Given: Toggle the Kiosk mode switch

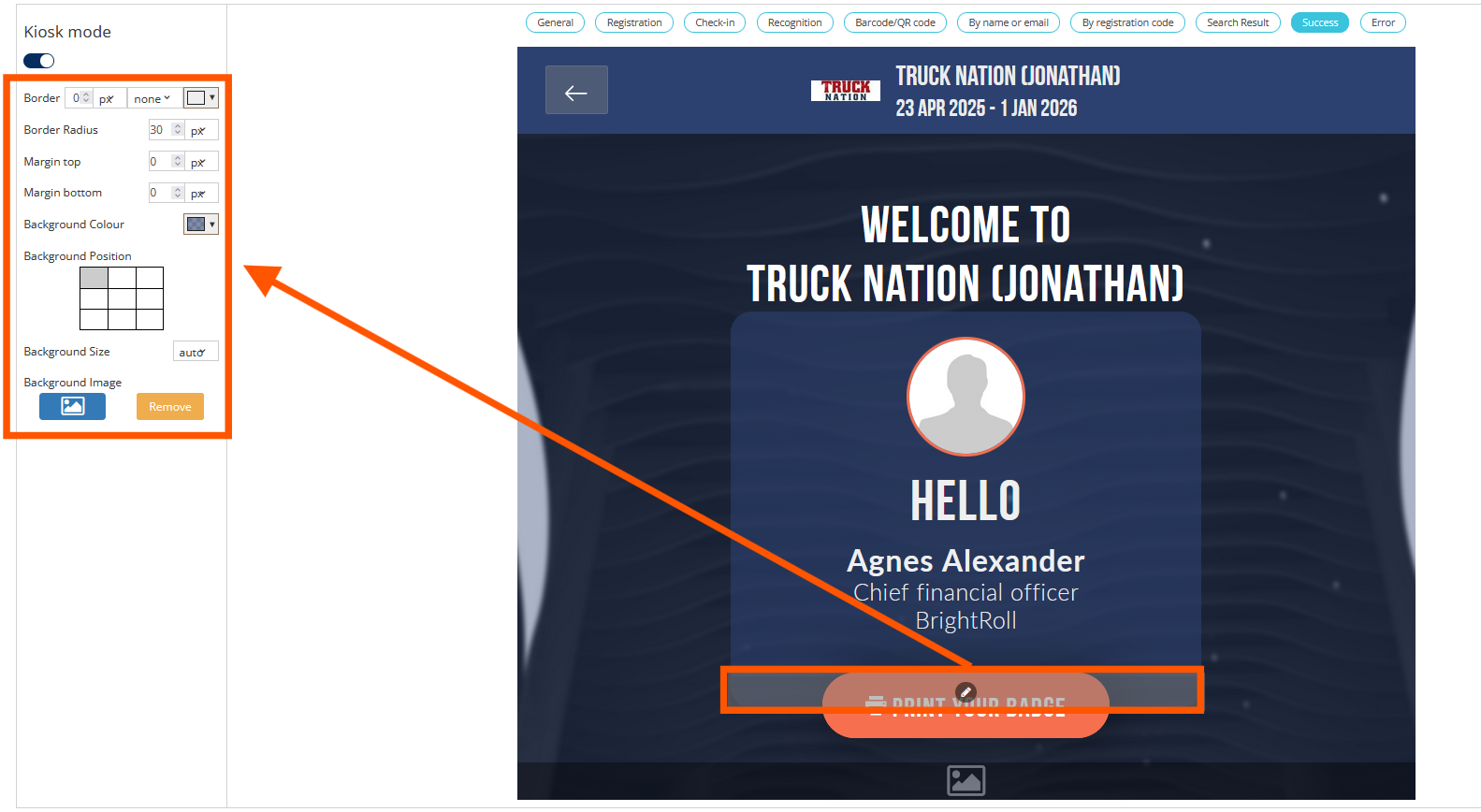Looking at the screenshot, I should tap(39, 61).
